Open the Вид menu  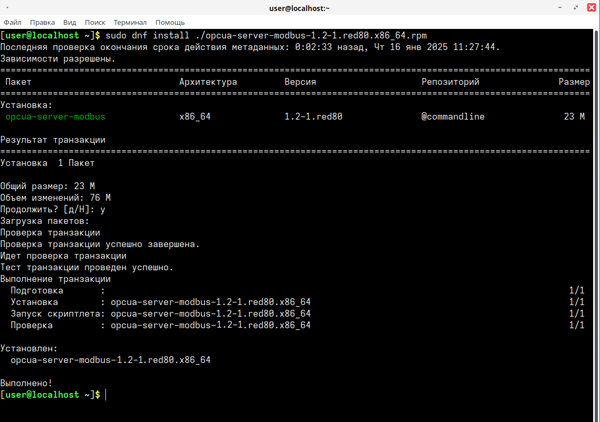tap(70, 22)
